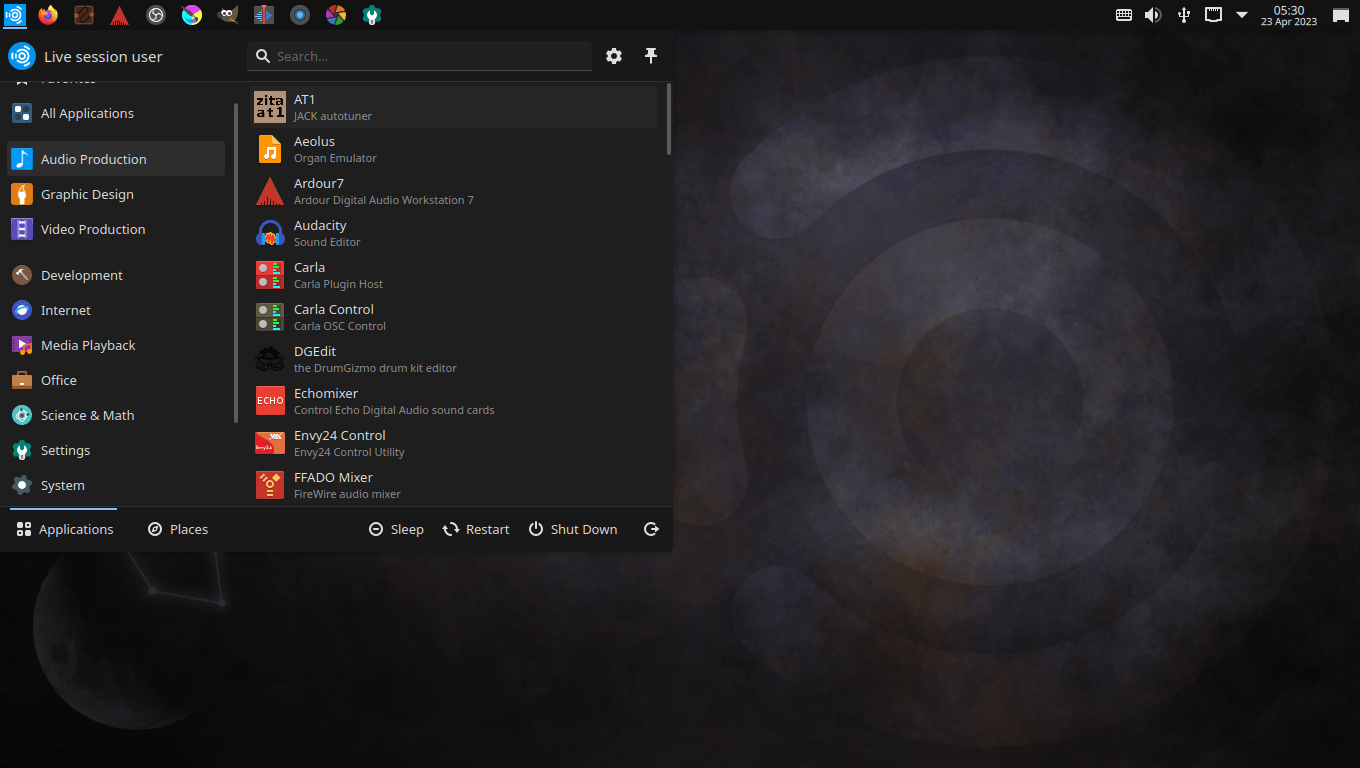The image size is (1360, 768).
Task: Open session leave options arrow button
Action: pyautogui.click(x=651, y=529)
